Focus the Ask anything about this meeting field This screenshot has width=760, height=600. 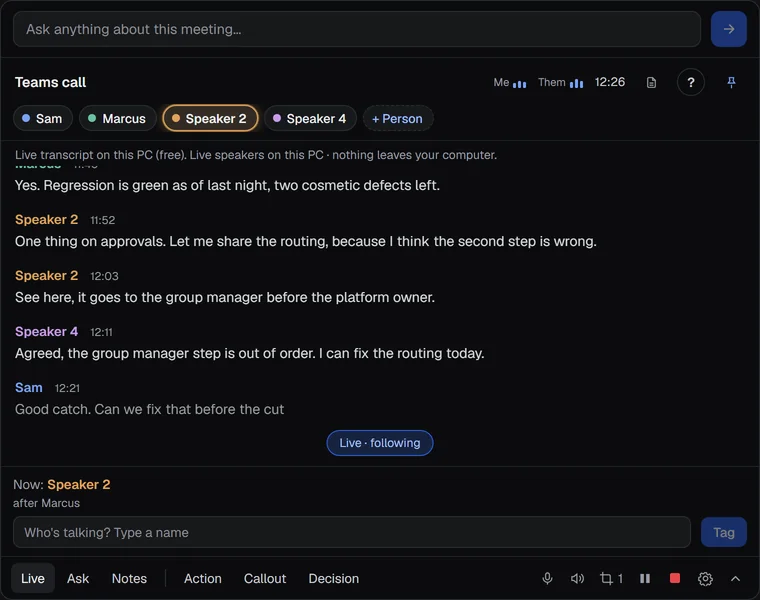(x=357, y=29)
